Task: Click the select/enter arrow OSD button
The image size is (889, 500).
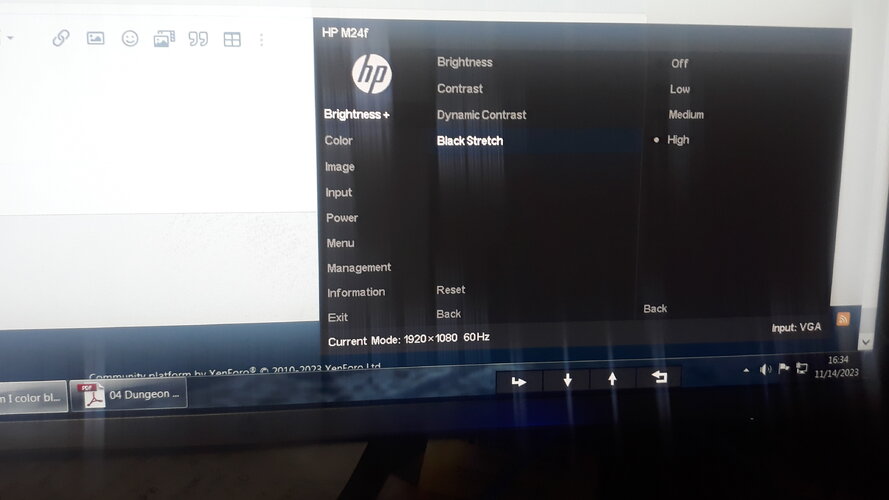Action: (519, 382)
